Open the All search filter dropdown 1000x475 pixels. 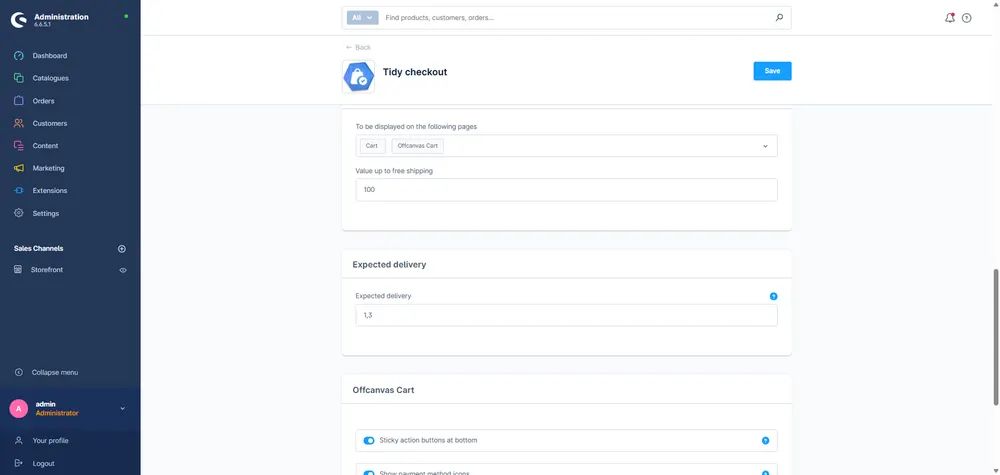(x=363, y=18)
